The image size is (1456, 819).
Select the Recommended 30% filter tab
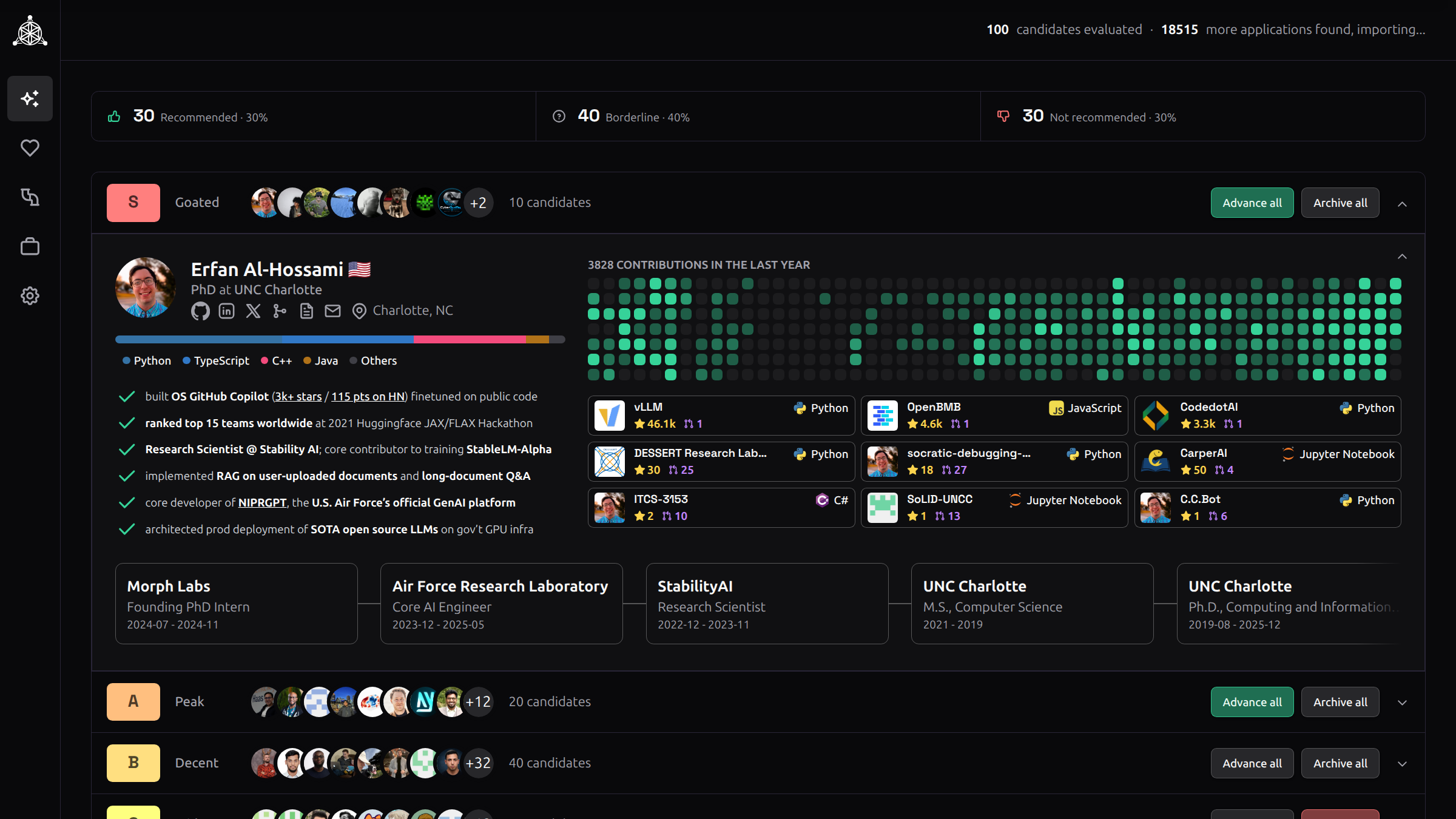tap(314, 116)
